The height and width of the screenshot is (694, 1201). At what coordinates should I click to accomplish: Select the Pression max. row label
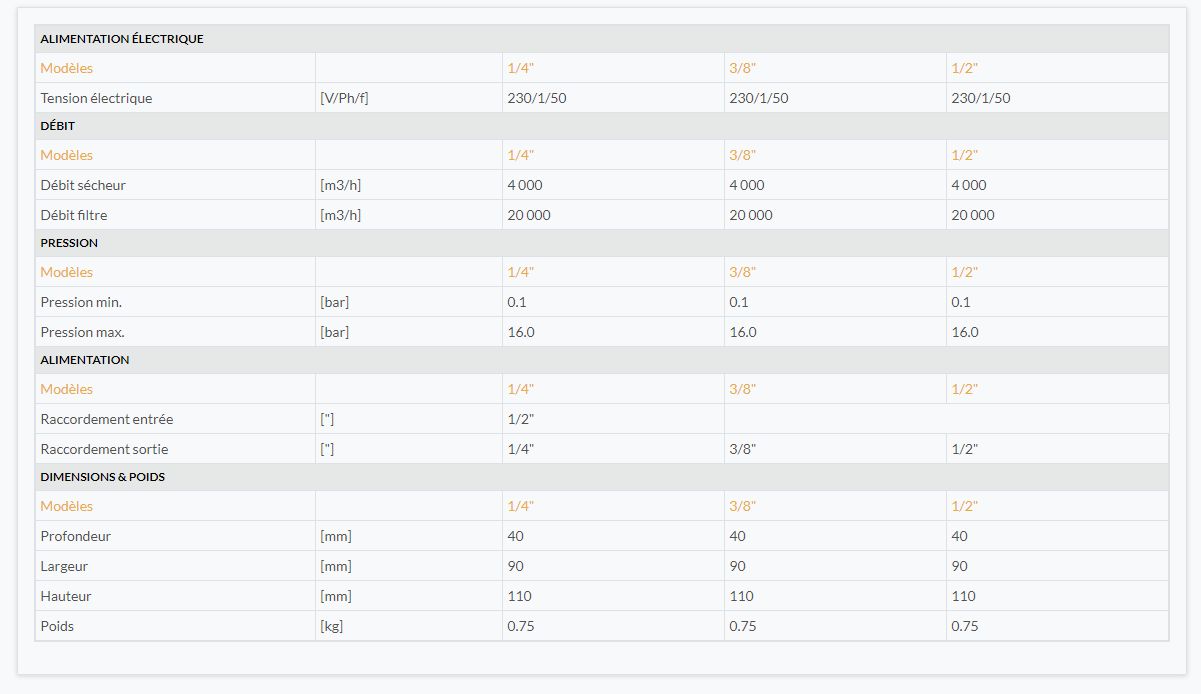click(x=82, y=332)
